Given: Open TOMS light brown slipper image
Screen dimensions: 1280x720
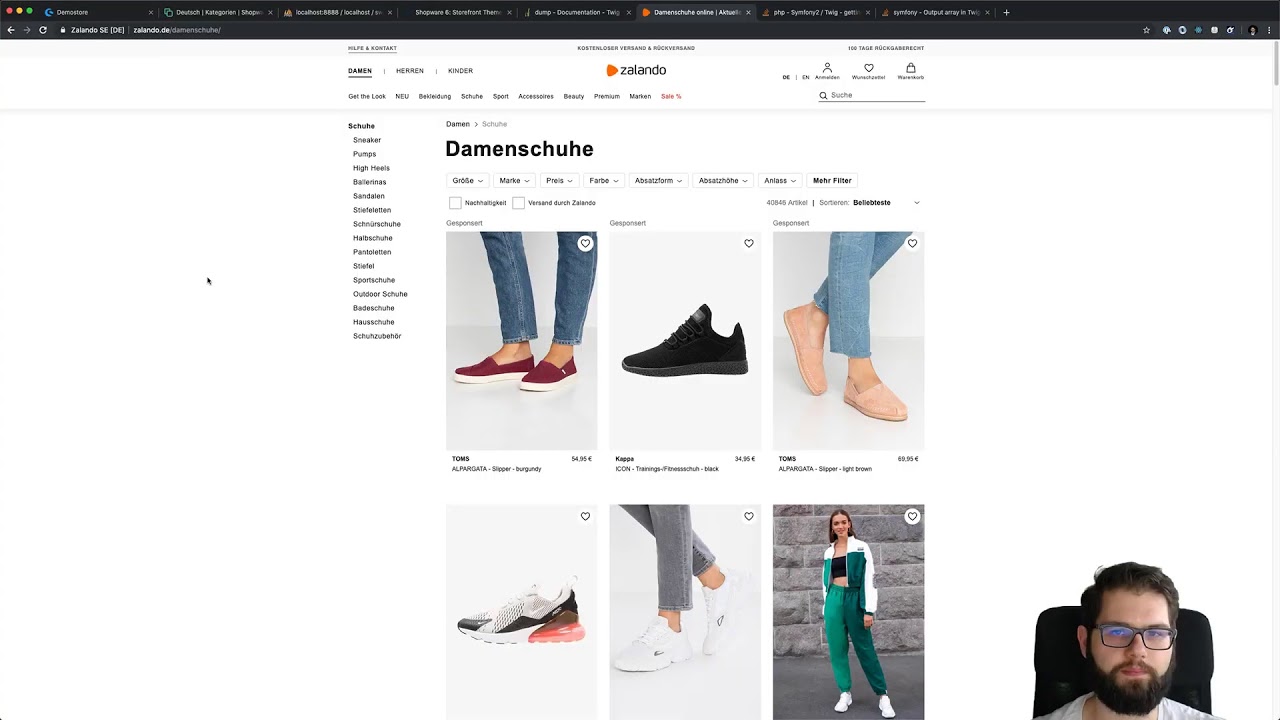Looking at the screenshot, I should (x=849, y=341).
